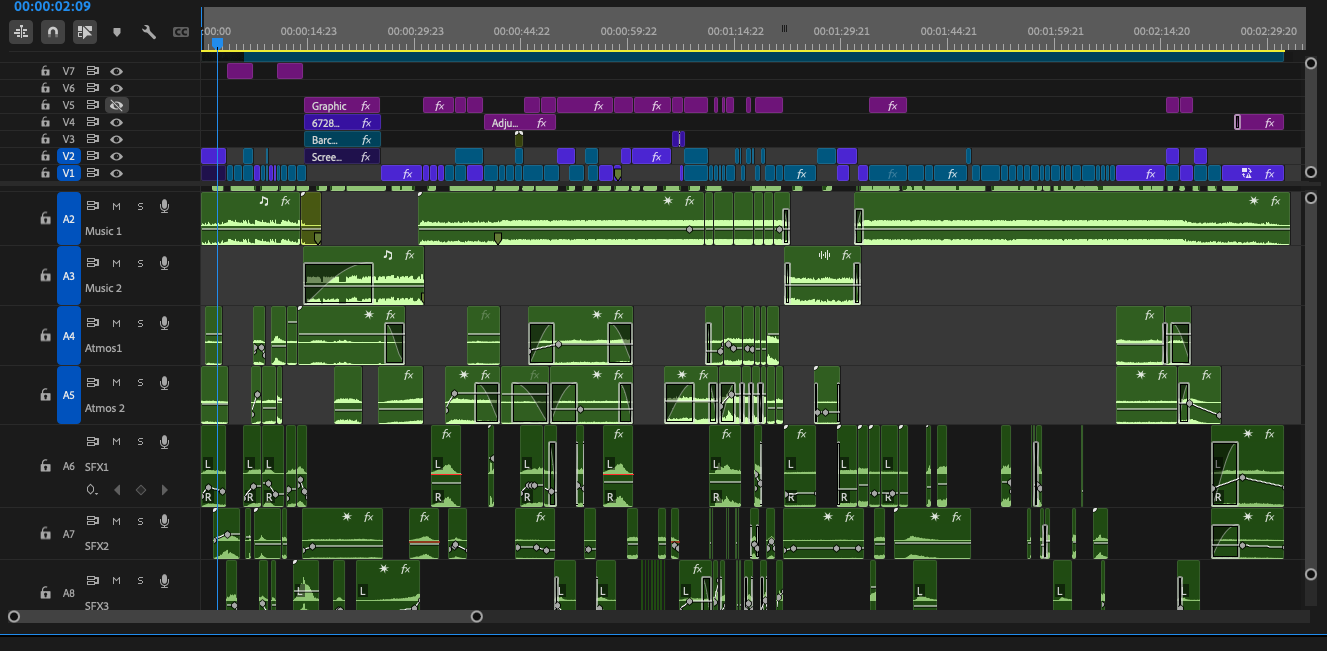This screenshot has height=651, width=1327.
Task: Lock the A7 SFX2 track
Action: point(45,534)
